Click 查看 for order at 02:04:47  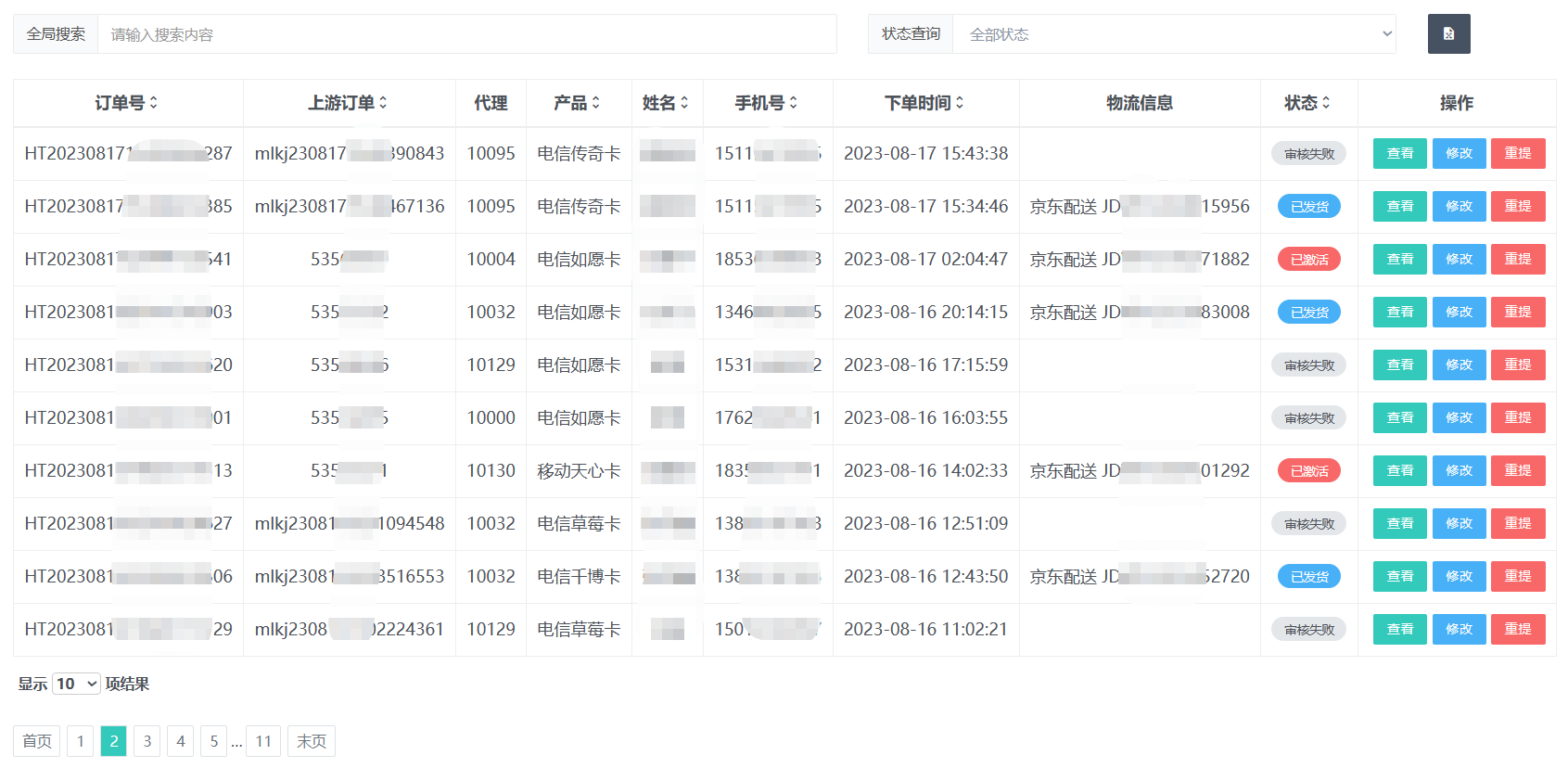(1400, 259)
